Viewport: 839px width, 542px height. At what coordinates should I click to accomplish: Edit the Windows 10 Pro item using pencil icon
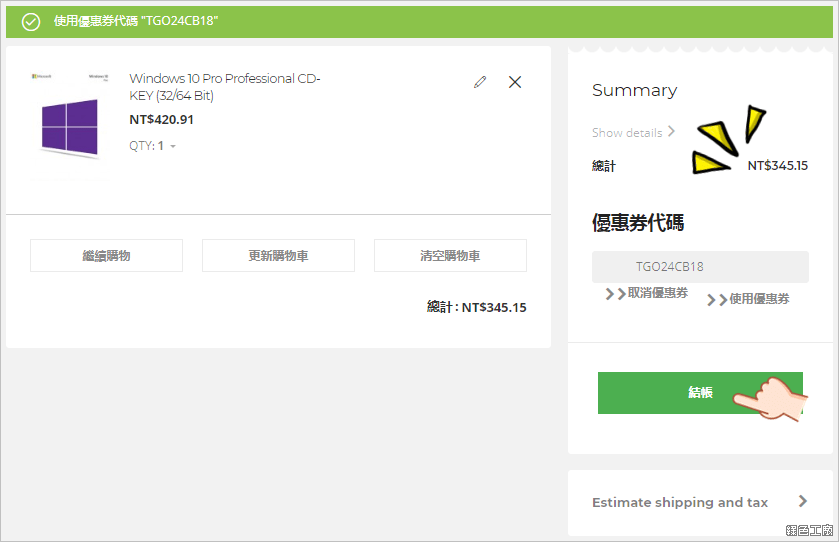tap(480, 82)
